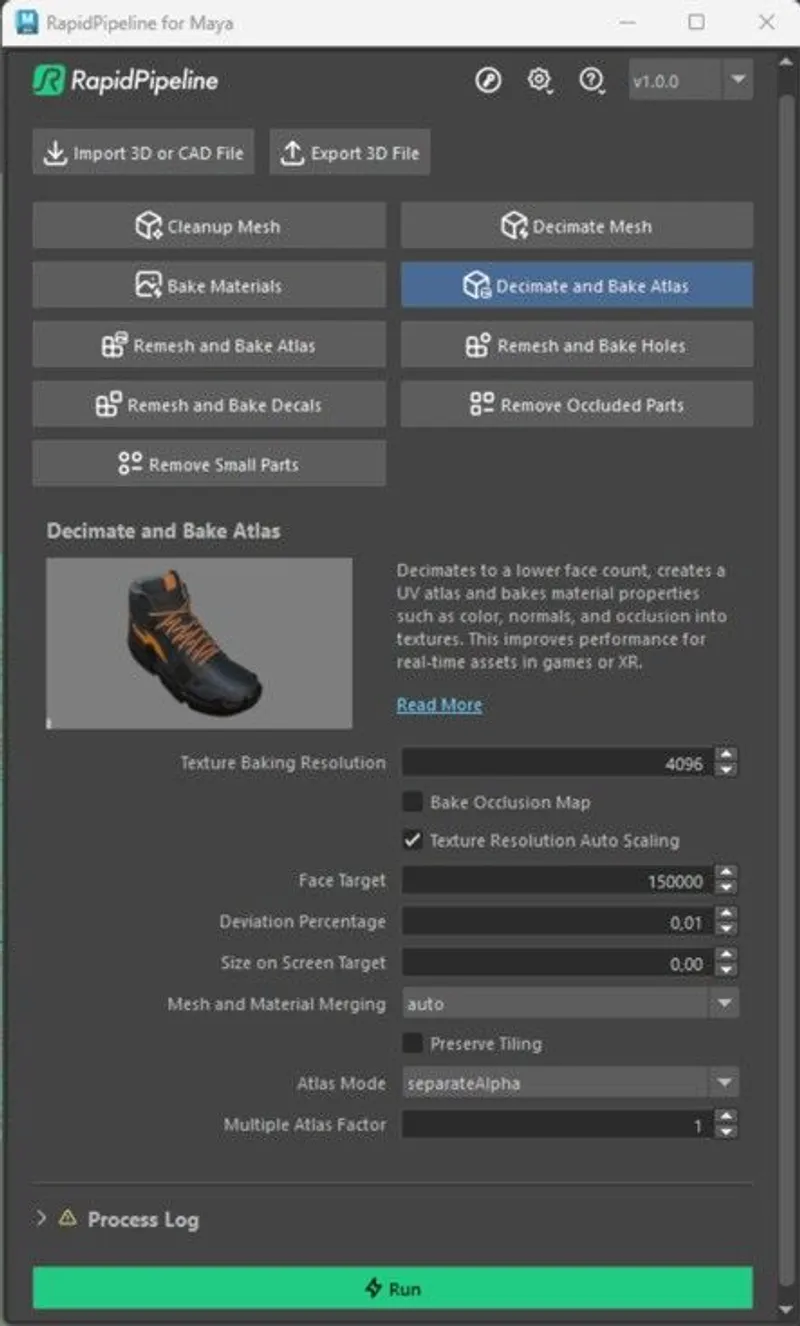Viewport: 800px width, 1326px height.
Task: Switch to the Remesh and Bake Holes tab
Action: tap(576, 345)
